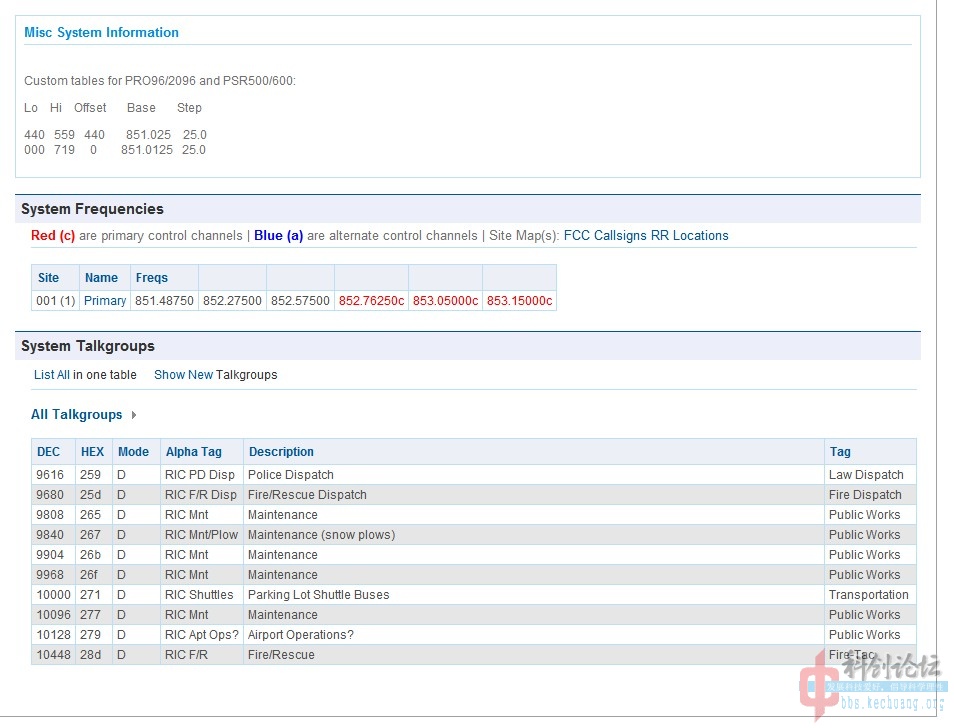This screenshot has height=728, width=954.
Task: Click Parking Lot Shuttle Buses description
Action: tap(318, 595)
